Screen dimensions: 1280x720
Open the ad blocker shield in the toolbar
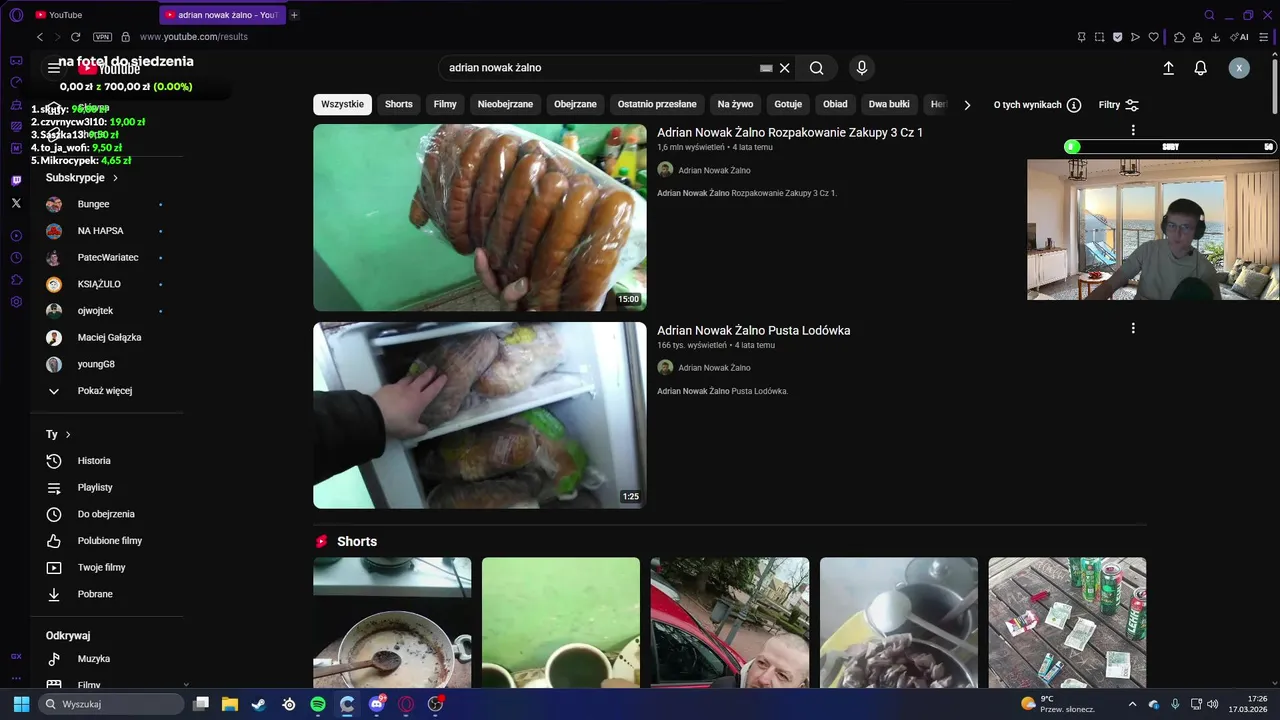1117,37
